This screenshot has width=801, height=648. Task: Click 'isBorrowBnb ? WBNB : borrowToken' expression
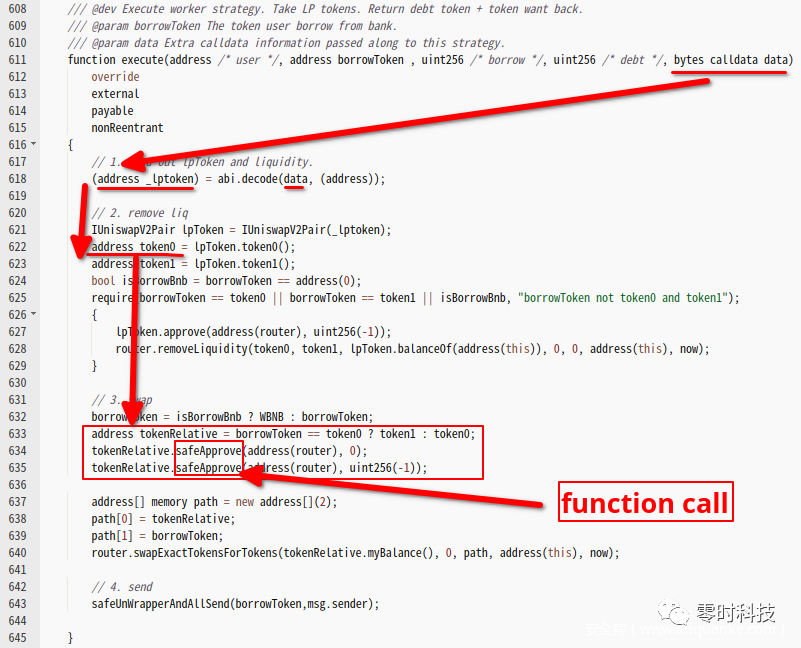274,417
